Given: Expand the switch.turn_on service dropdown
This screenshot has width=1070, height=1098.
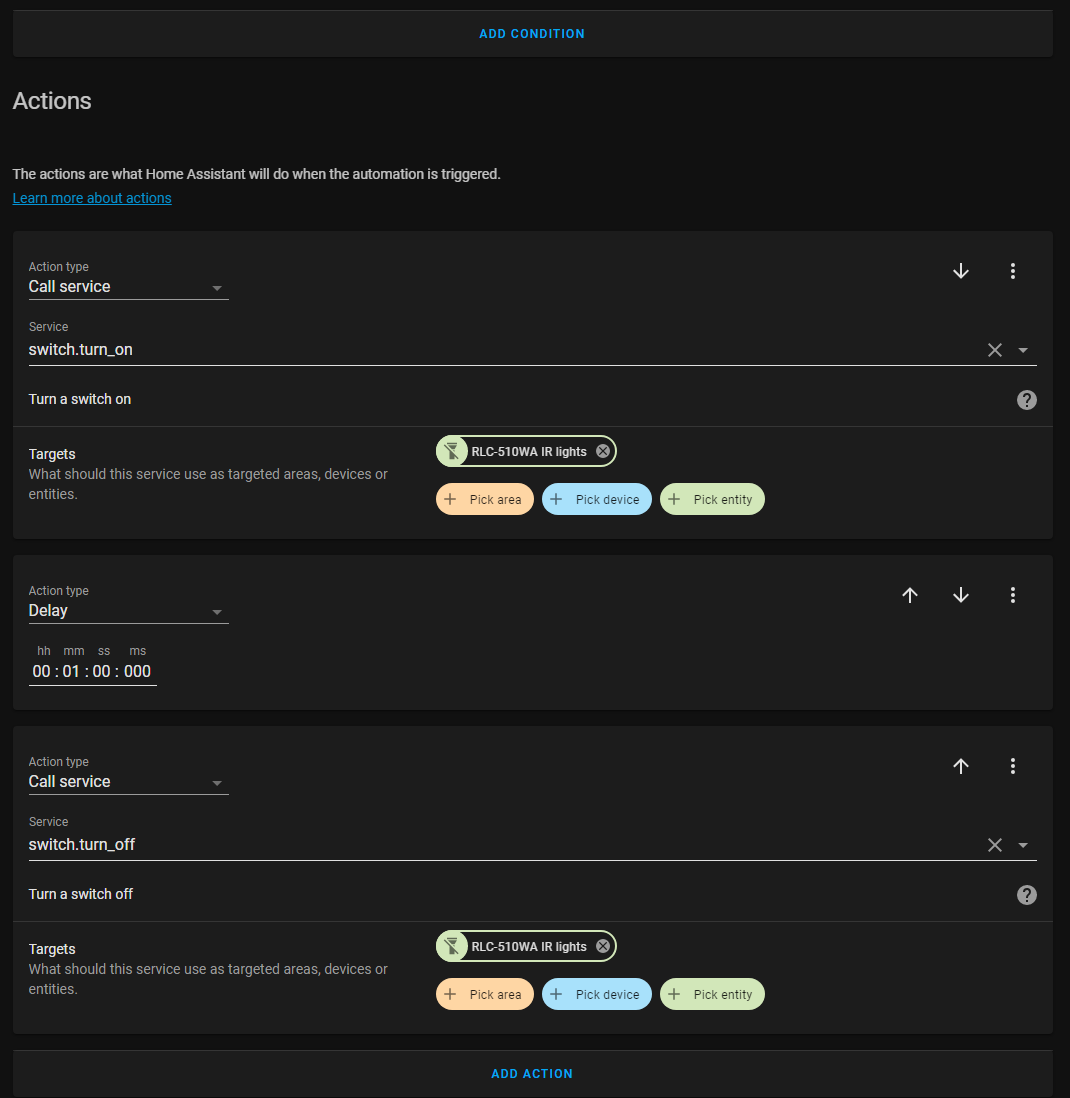Looking at the screenshot, I should pos(1023,350).
